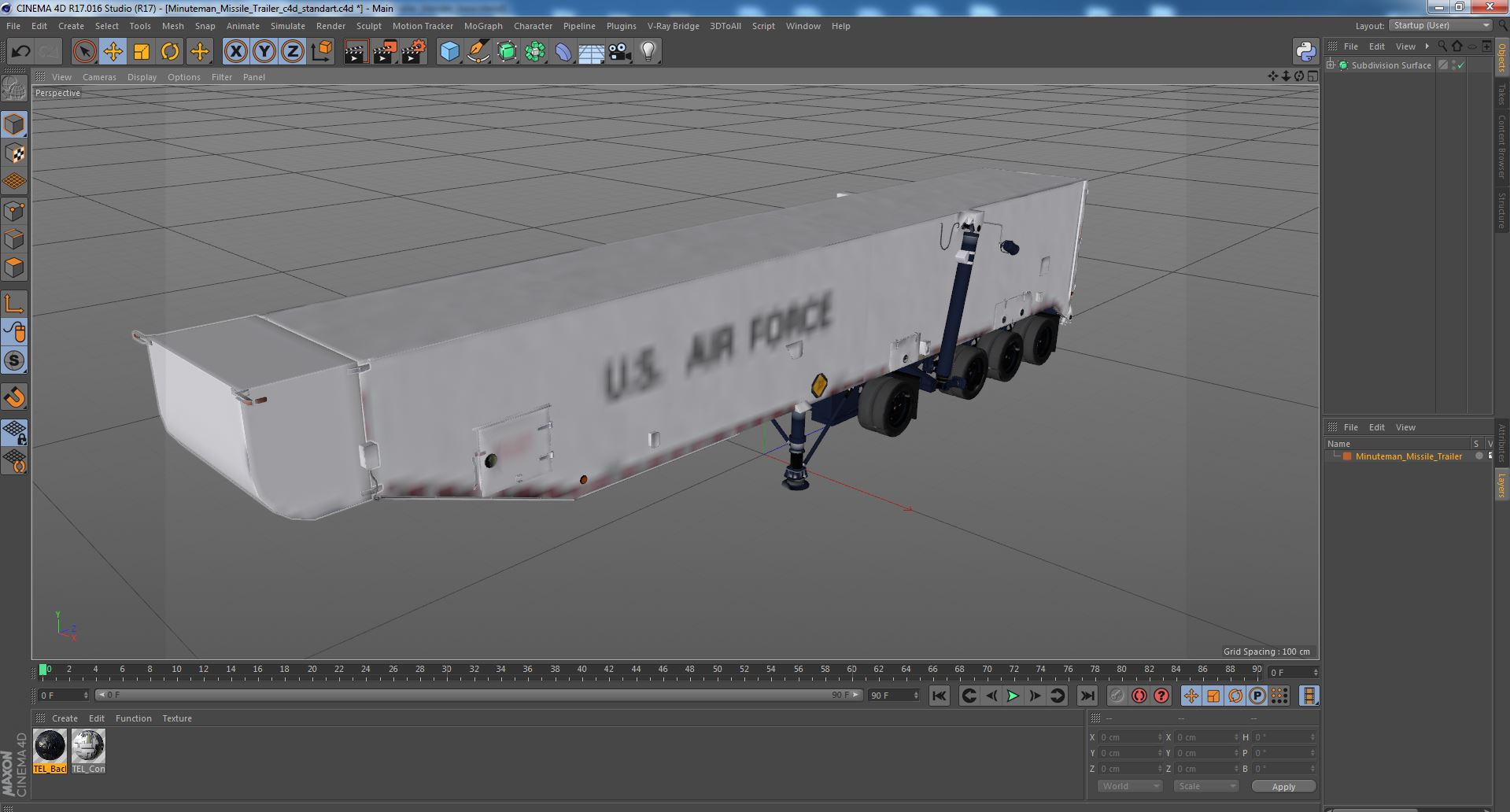Render to Picture Viewer icon
The height and width of the screenshot is (812, 1510).
(385, 52)
